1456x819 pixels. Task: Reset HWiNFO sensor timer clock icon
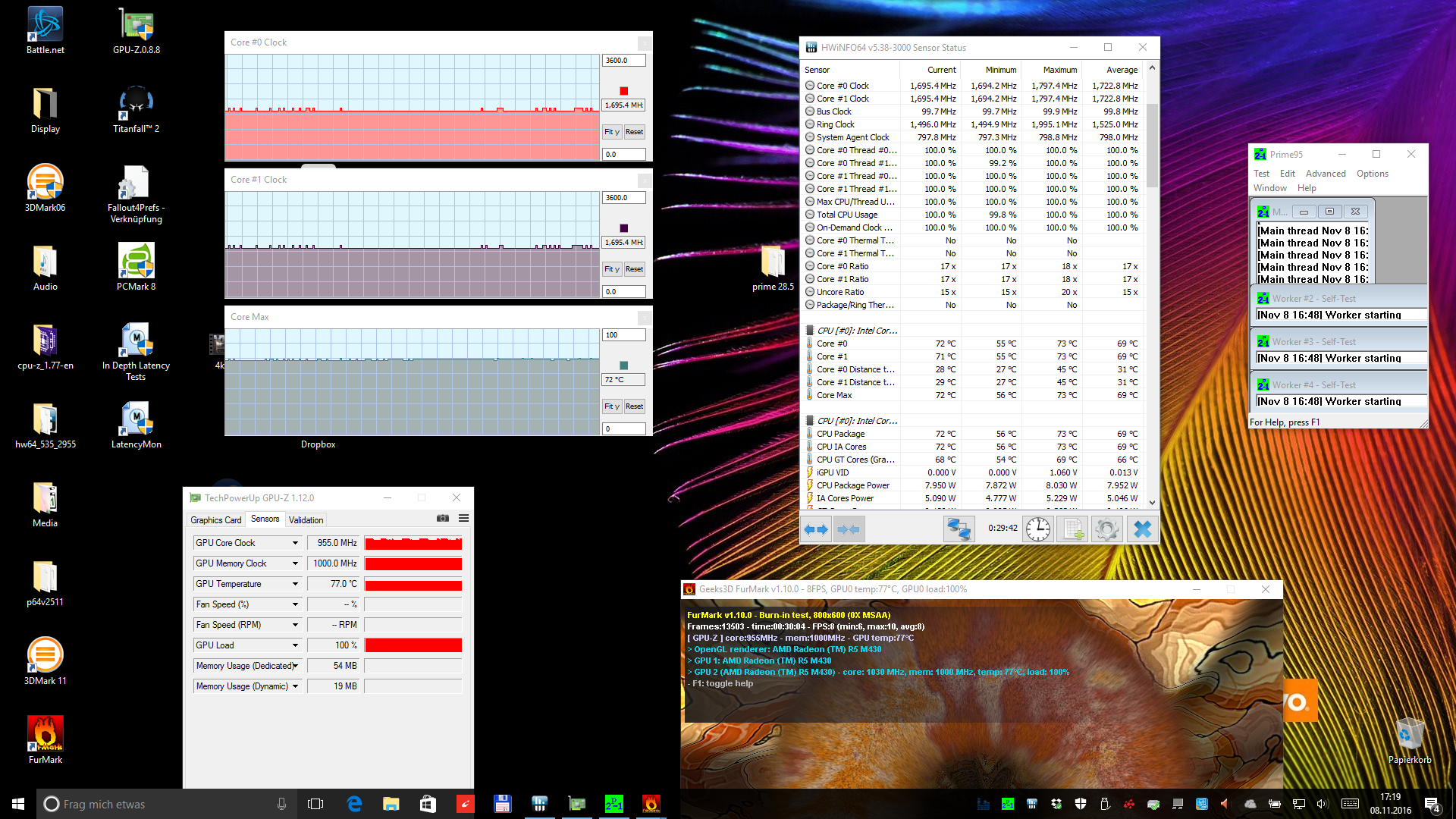click(x=1038, y=529)
